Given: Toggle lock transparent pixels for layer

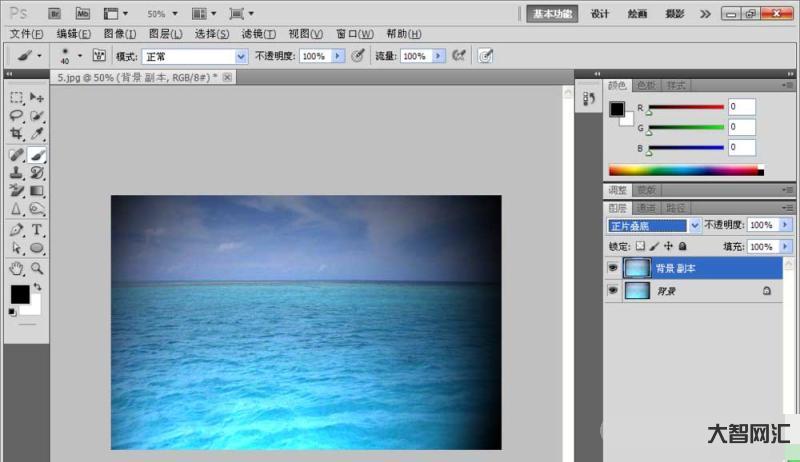Looking at the screenshot, I should [x=641, y=246].
